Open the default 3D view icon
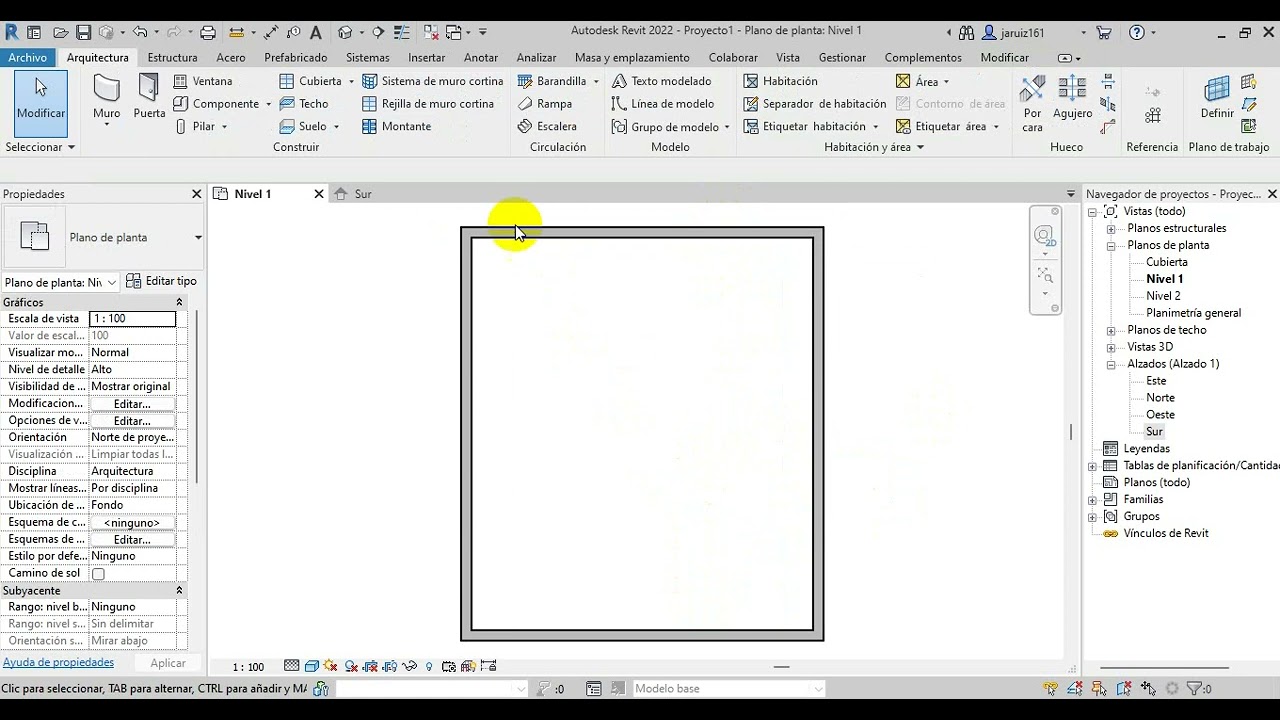The width and height of the screenshot is (1280, 720). pos(345,33)
